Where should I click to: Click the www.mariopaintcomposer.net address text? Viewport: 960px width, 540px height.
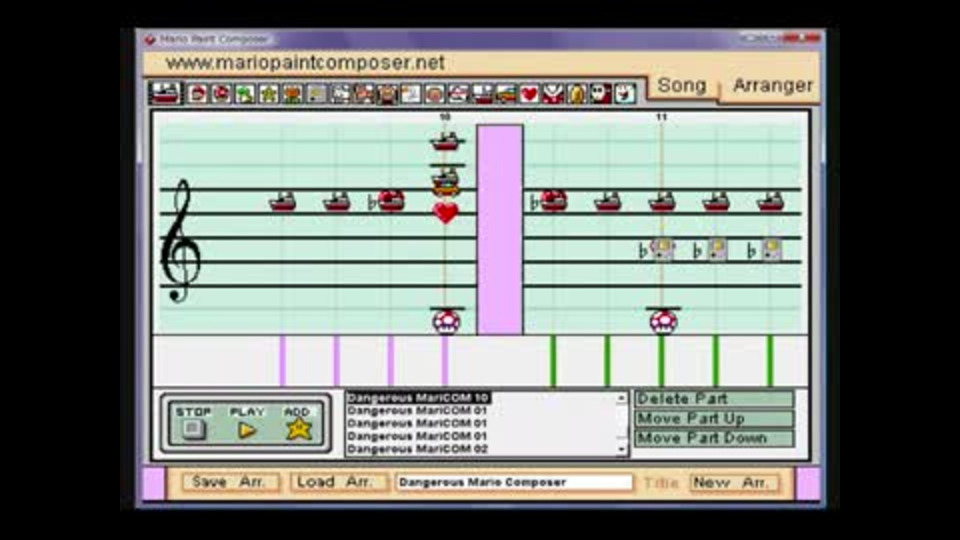[x=305, y=62]
